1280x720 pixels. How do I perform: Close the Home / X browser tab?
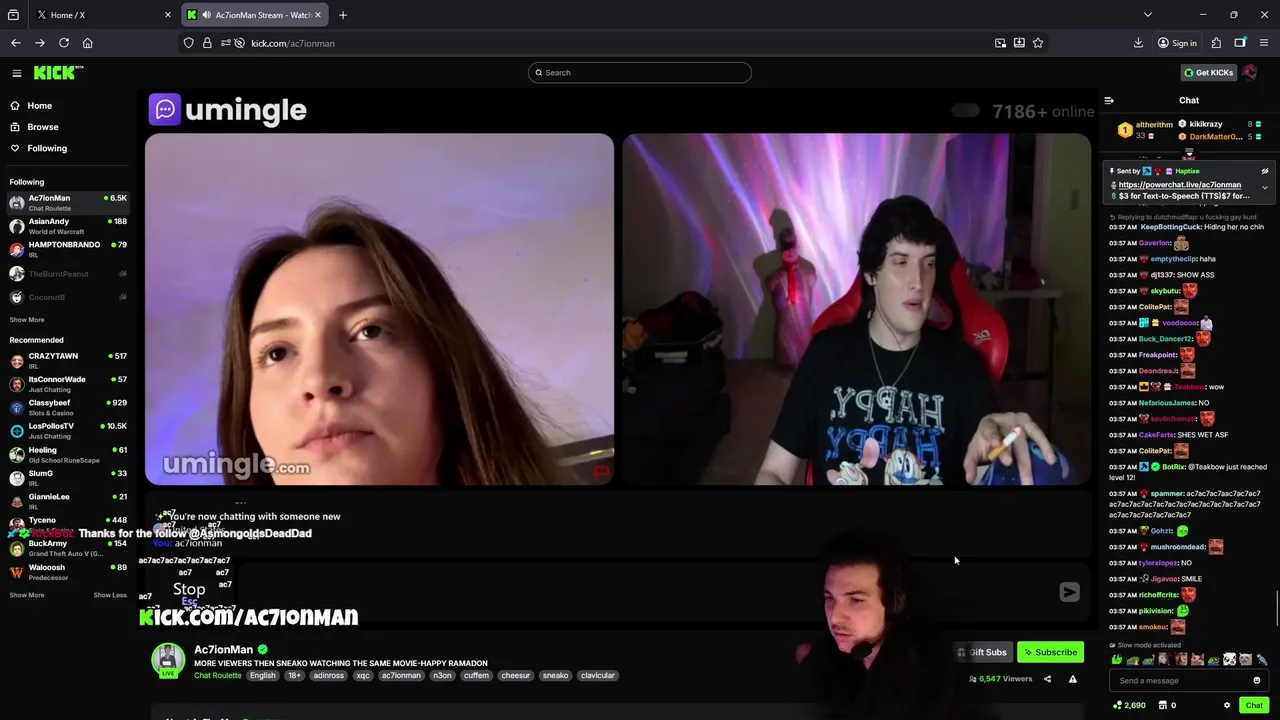(167, 15)
